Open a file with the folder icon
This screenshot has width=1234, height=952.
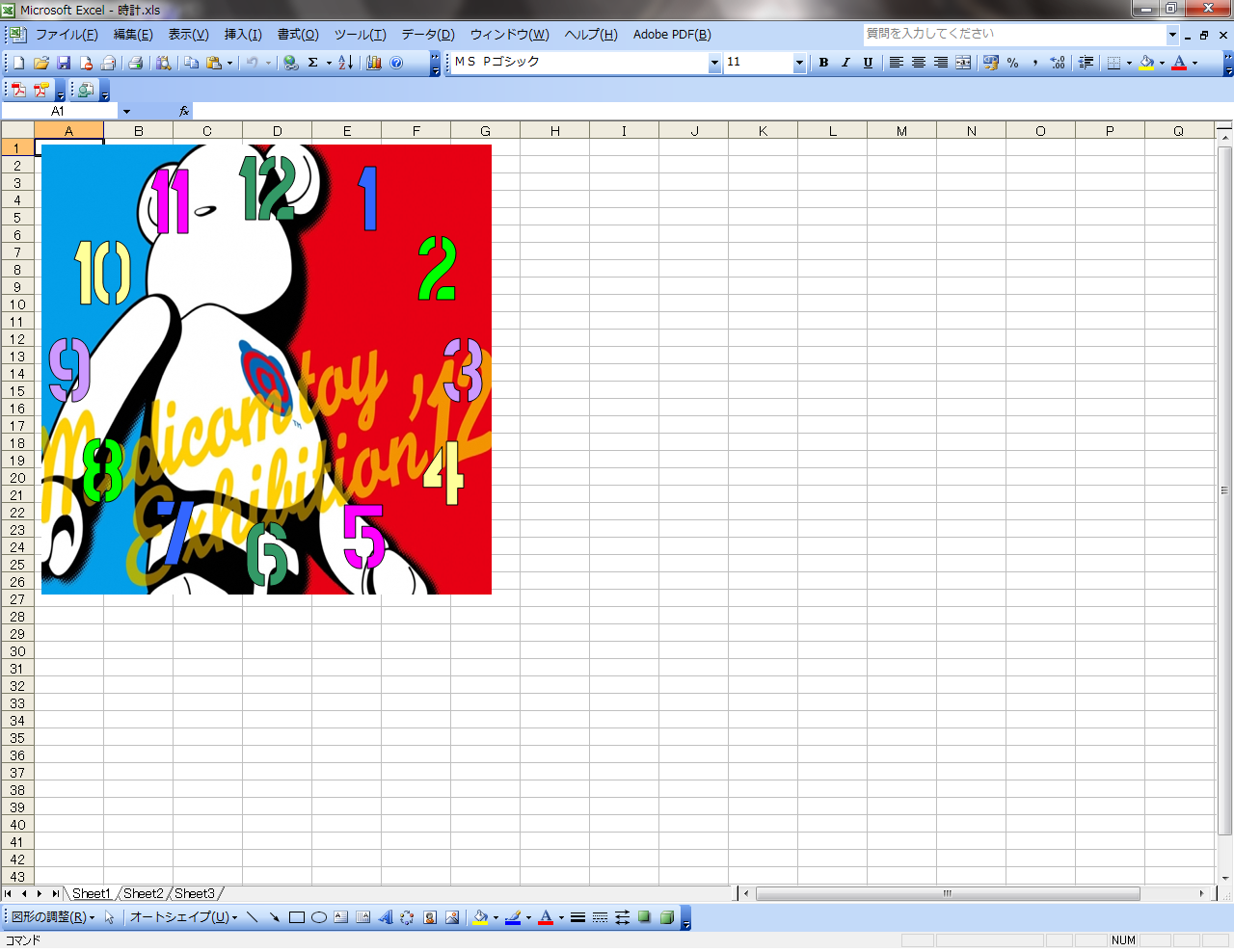[40, 63]
